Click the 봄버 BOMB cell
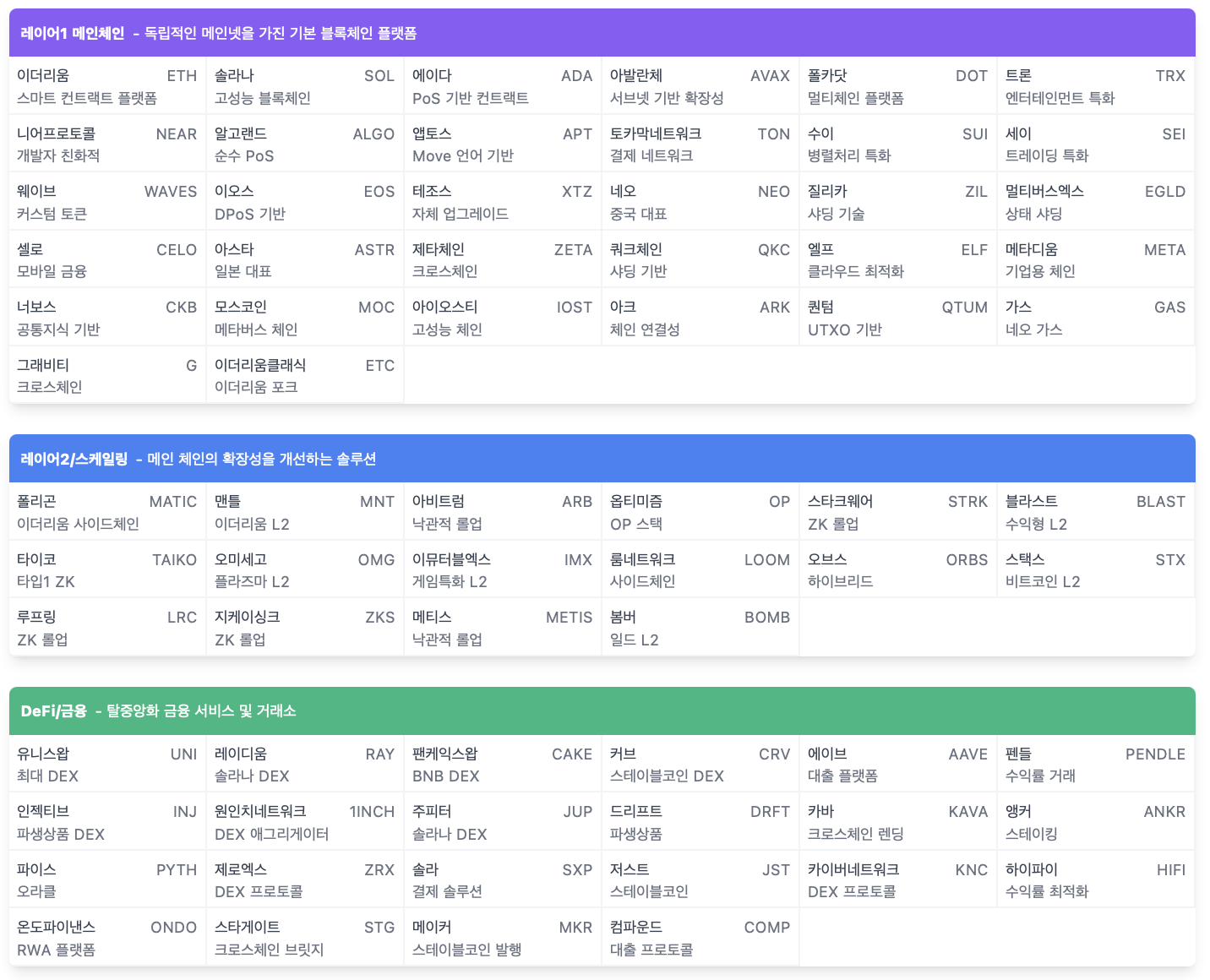The image size is (1210, 980). pos(700,628)
